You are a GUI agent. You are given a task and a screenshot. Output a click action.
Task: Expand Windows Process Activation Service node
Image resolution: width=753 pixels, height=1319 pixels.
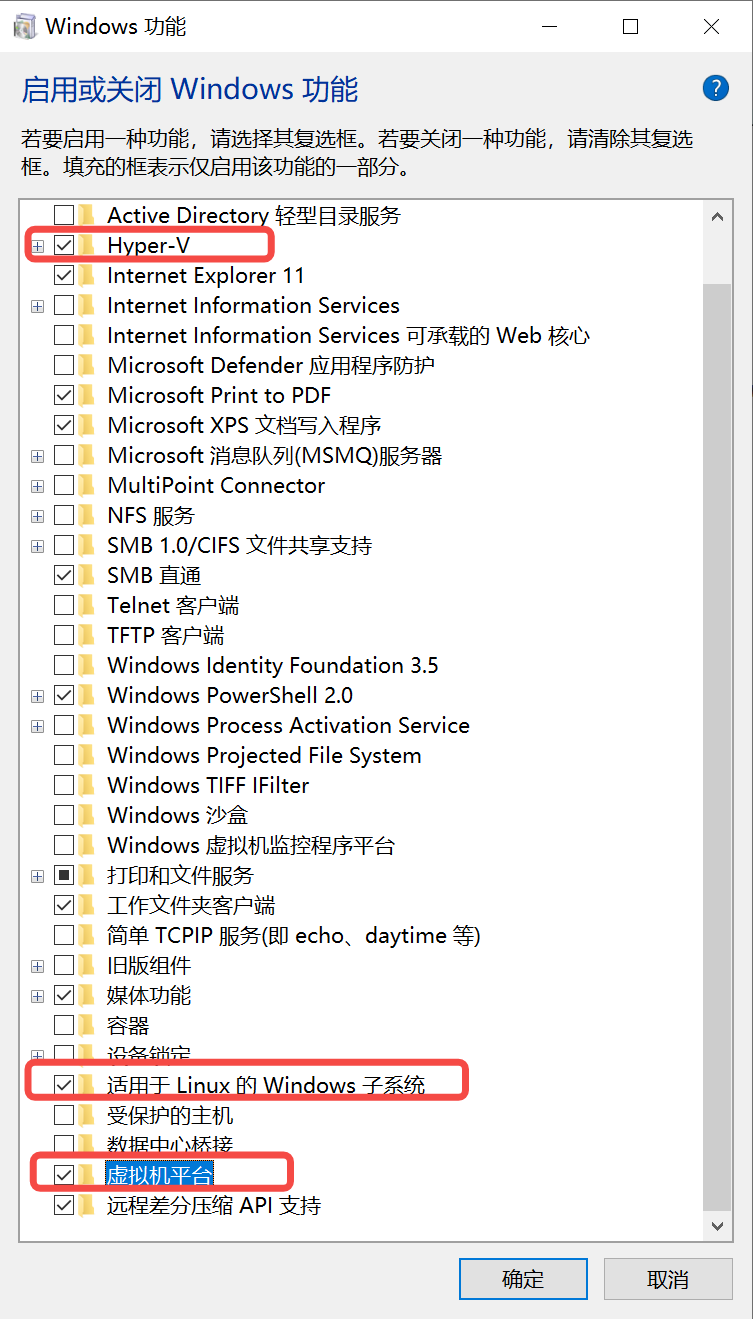point(38,726)
